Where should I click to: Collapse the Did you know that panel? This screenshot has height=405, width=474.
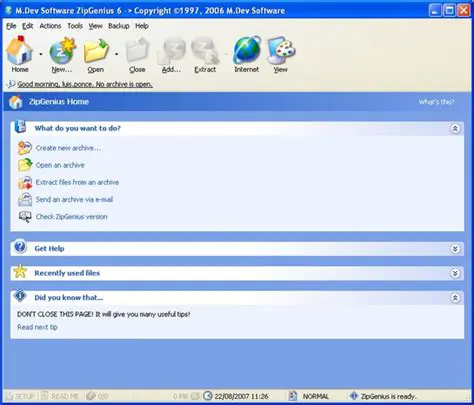[455, 298]
